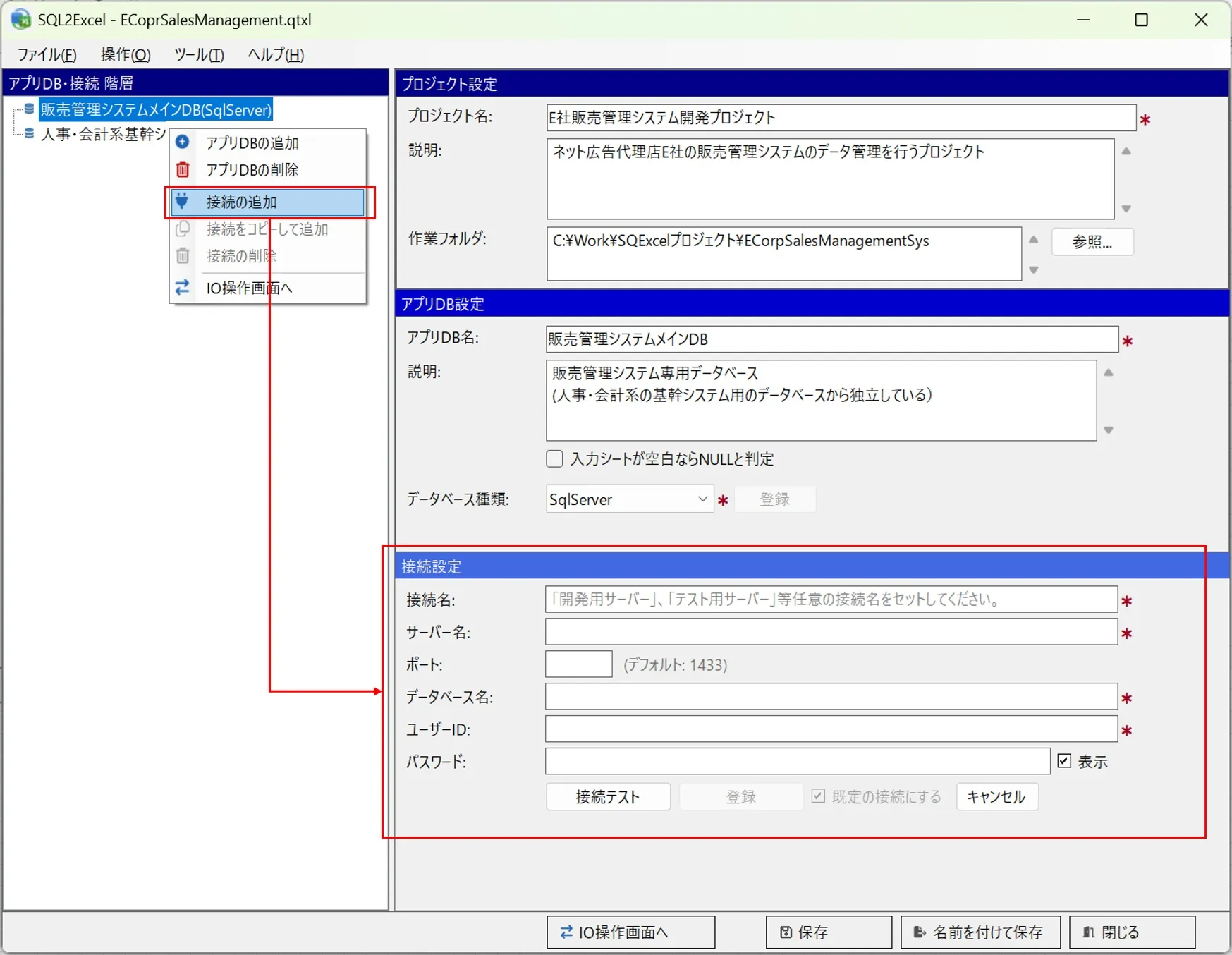Click into the ポート input field
Screen dimensions: 1232x955
coord(579,664)
